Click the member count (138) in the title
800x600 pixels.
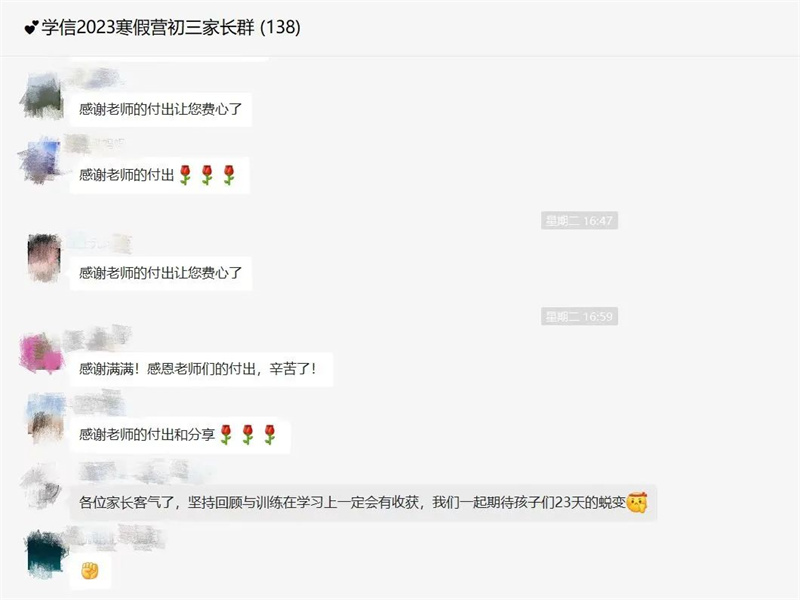point(280,27)
